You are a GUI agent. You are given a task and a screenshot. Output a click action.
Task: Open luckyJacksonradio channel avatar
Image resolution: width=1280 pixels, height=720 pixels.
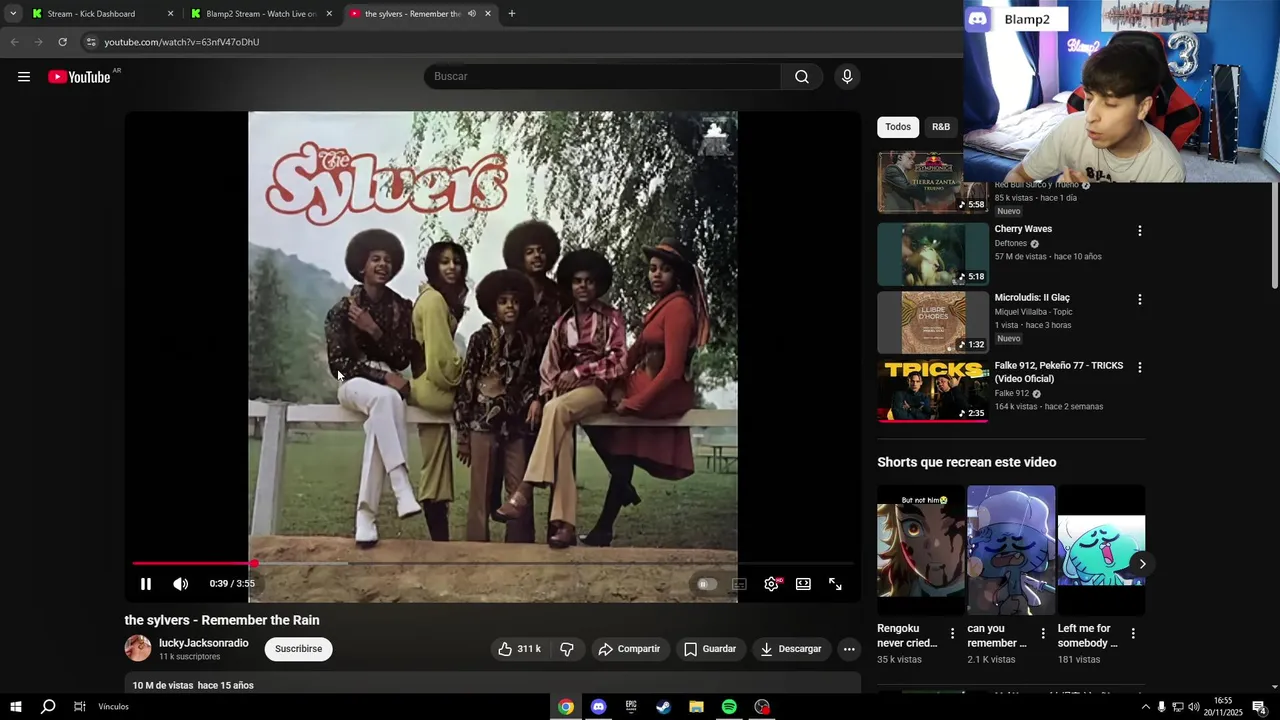coord(138,648)
